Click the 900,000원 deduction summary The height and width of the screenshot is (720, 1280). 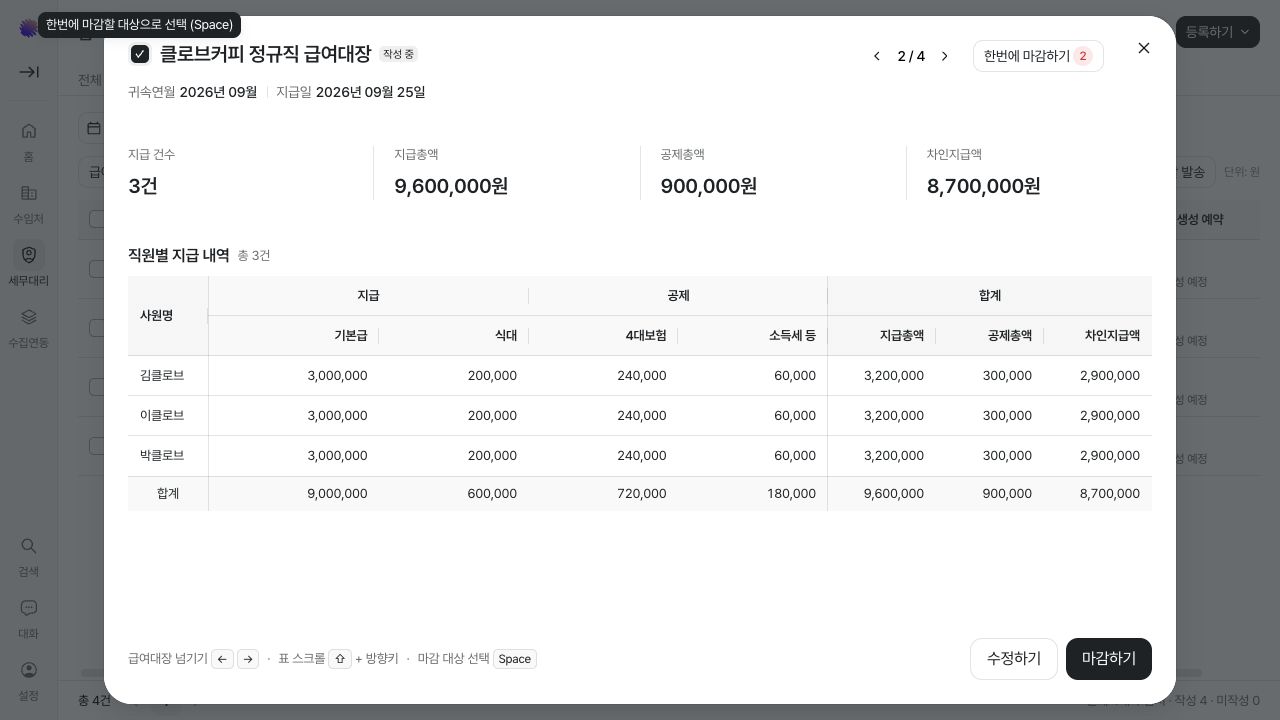tap(709, 186)
